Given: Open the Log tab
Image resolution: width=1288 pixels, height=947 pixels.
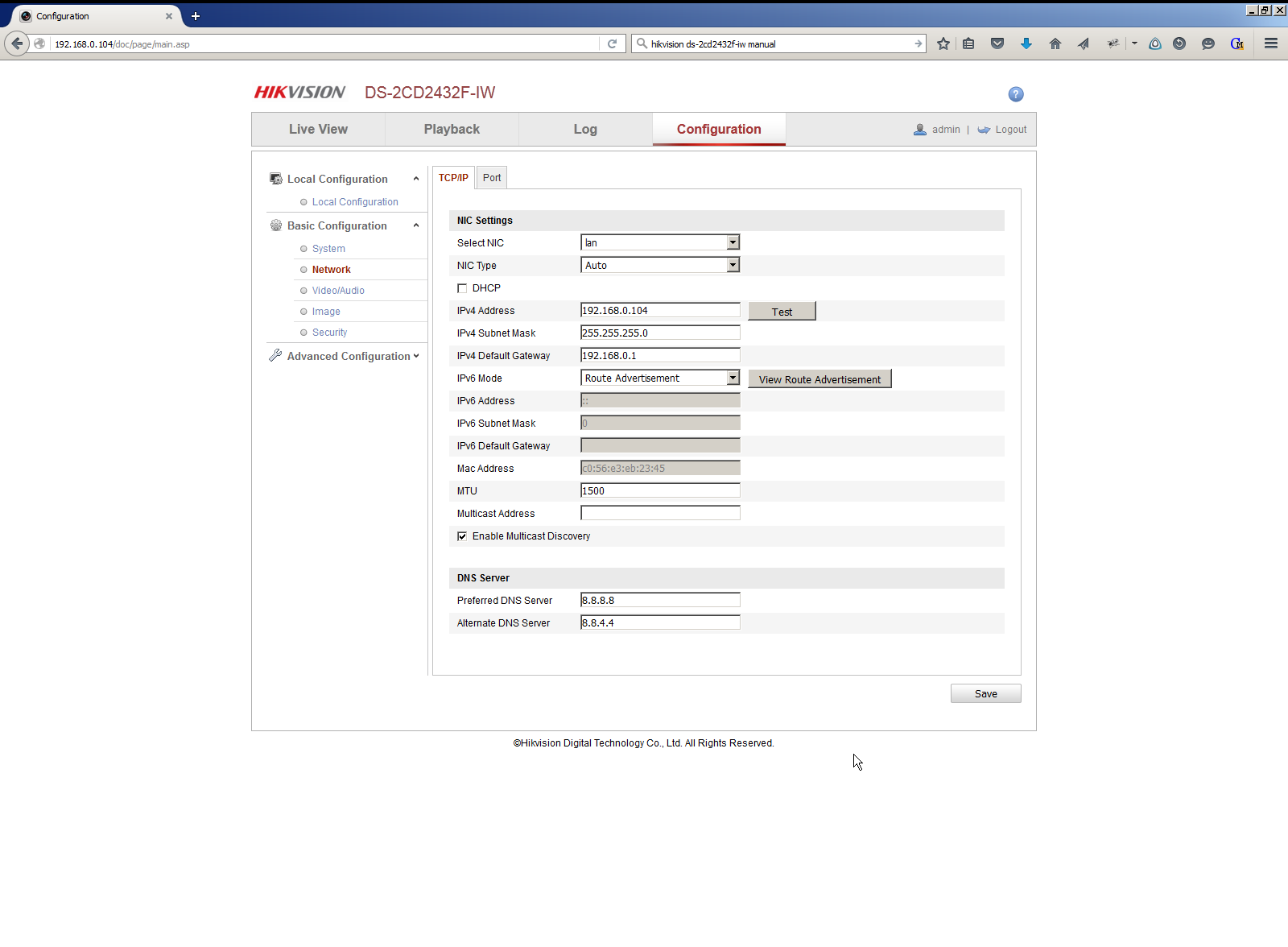Looking at the screenshot, I should [x=585, y=130].
